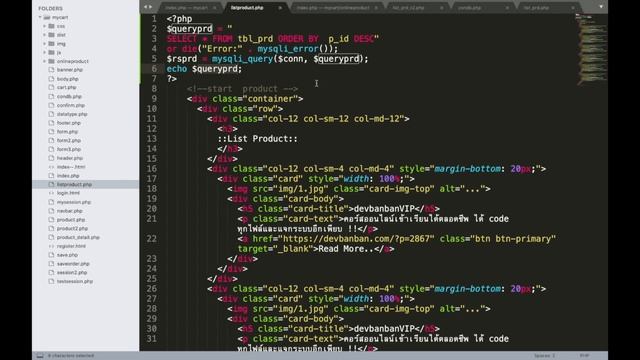The image size is (640, 360).
Task: Expand the img folder
Action: tap(44, 44)
